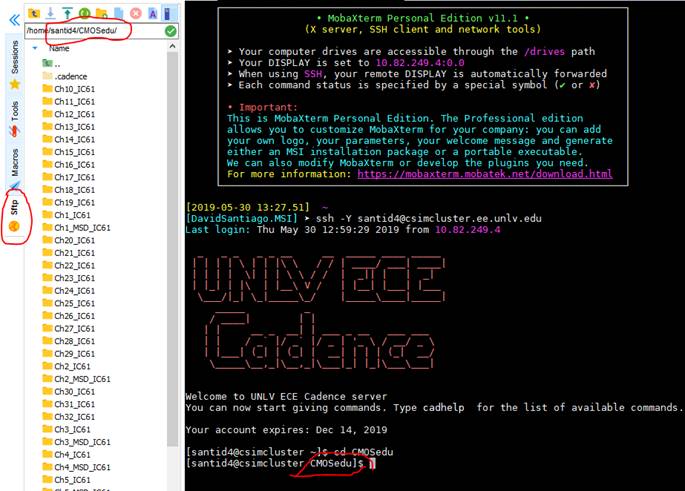The width and height of the screenshot is (685, 491).
Task: Select the Ch24_IC61 folder
Action: (x=69, y=290)
